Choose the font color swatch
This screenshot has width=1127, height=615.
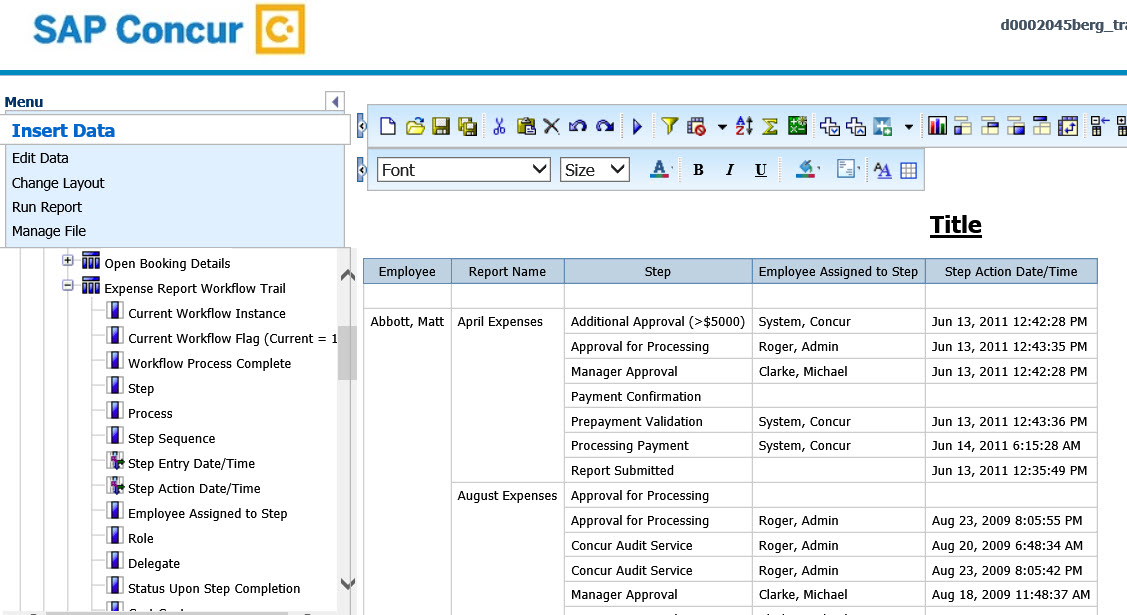tap(657, 170)
